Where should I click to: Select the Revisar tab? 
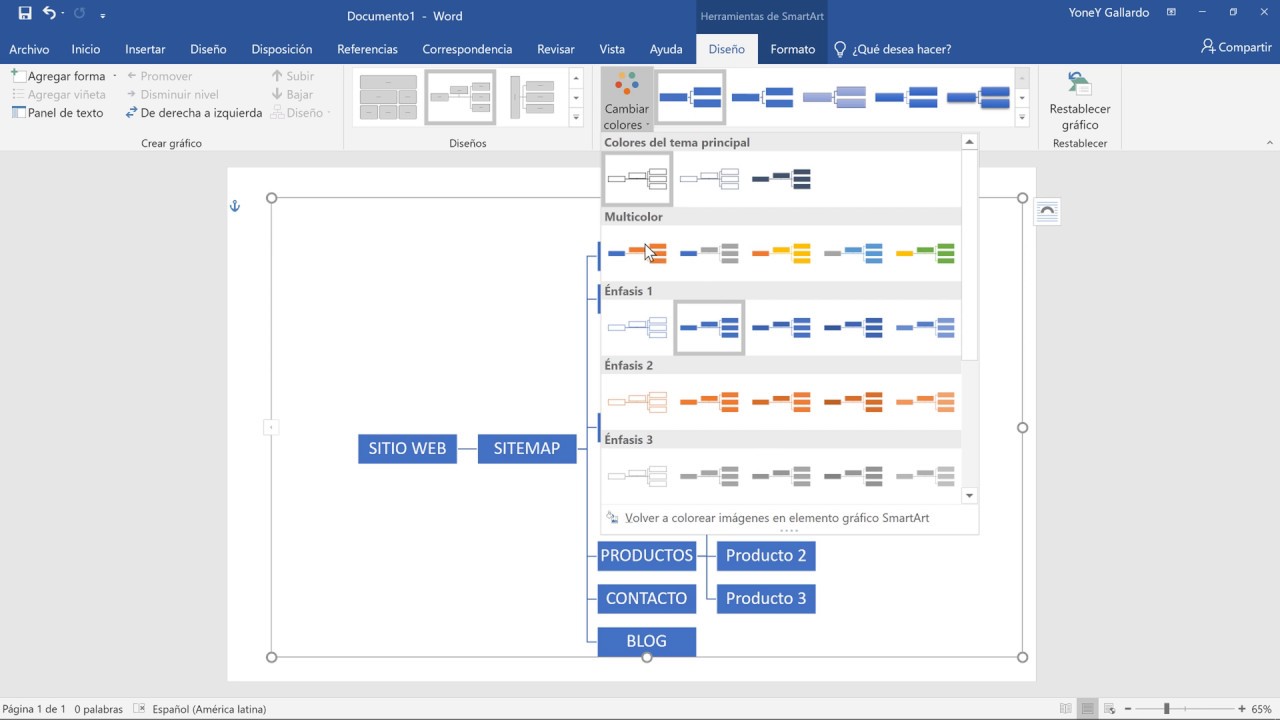[x=555, y=49]
